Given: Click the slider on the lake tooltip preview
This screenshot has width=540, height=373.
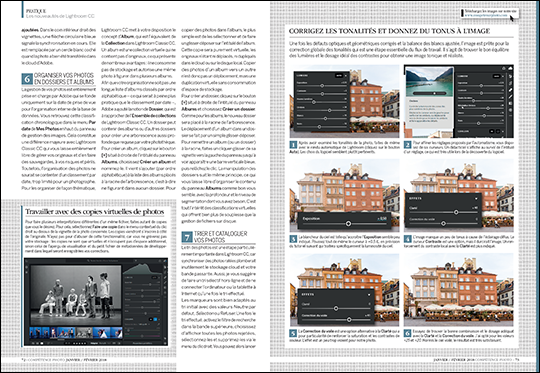Looking at the screenshot, I should click(429, 93).
